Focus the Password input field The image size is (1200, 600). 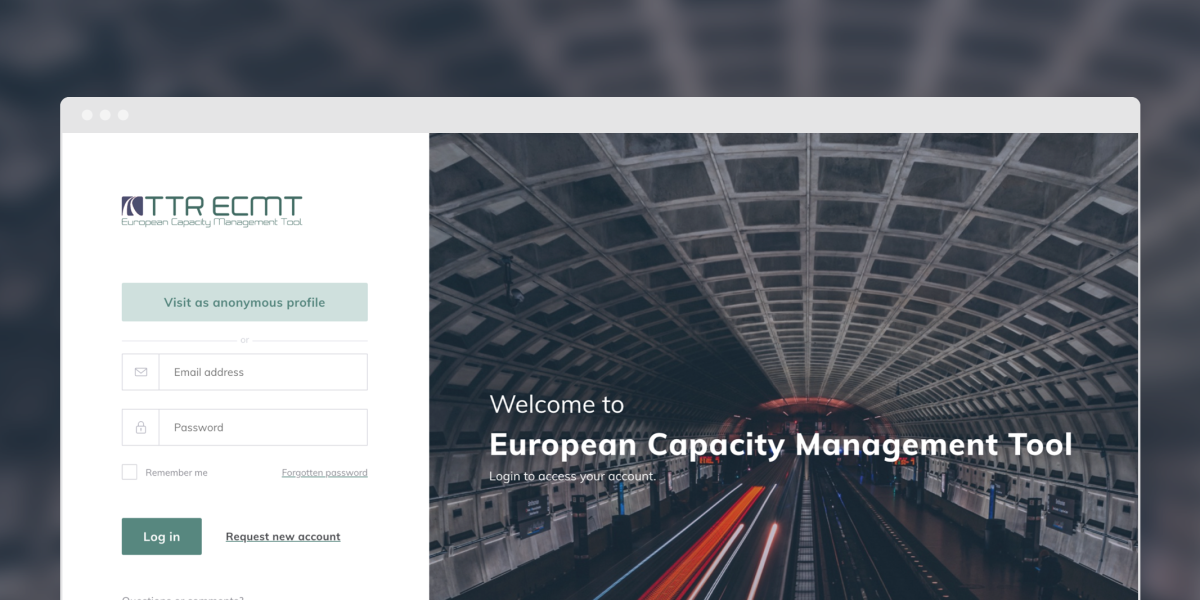(245, 427)
